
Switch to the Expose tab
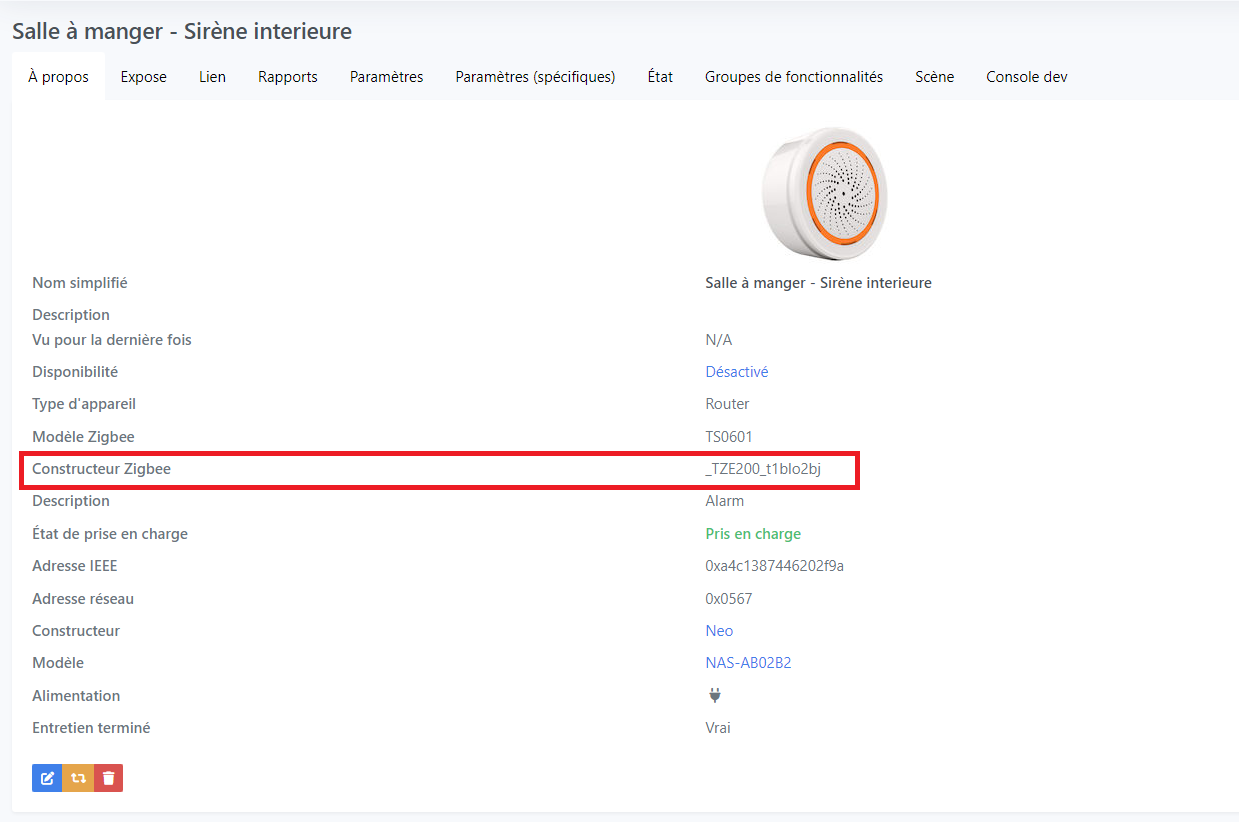[x=144, y=77]
